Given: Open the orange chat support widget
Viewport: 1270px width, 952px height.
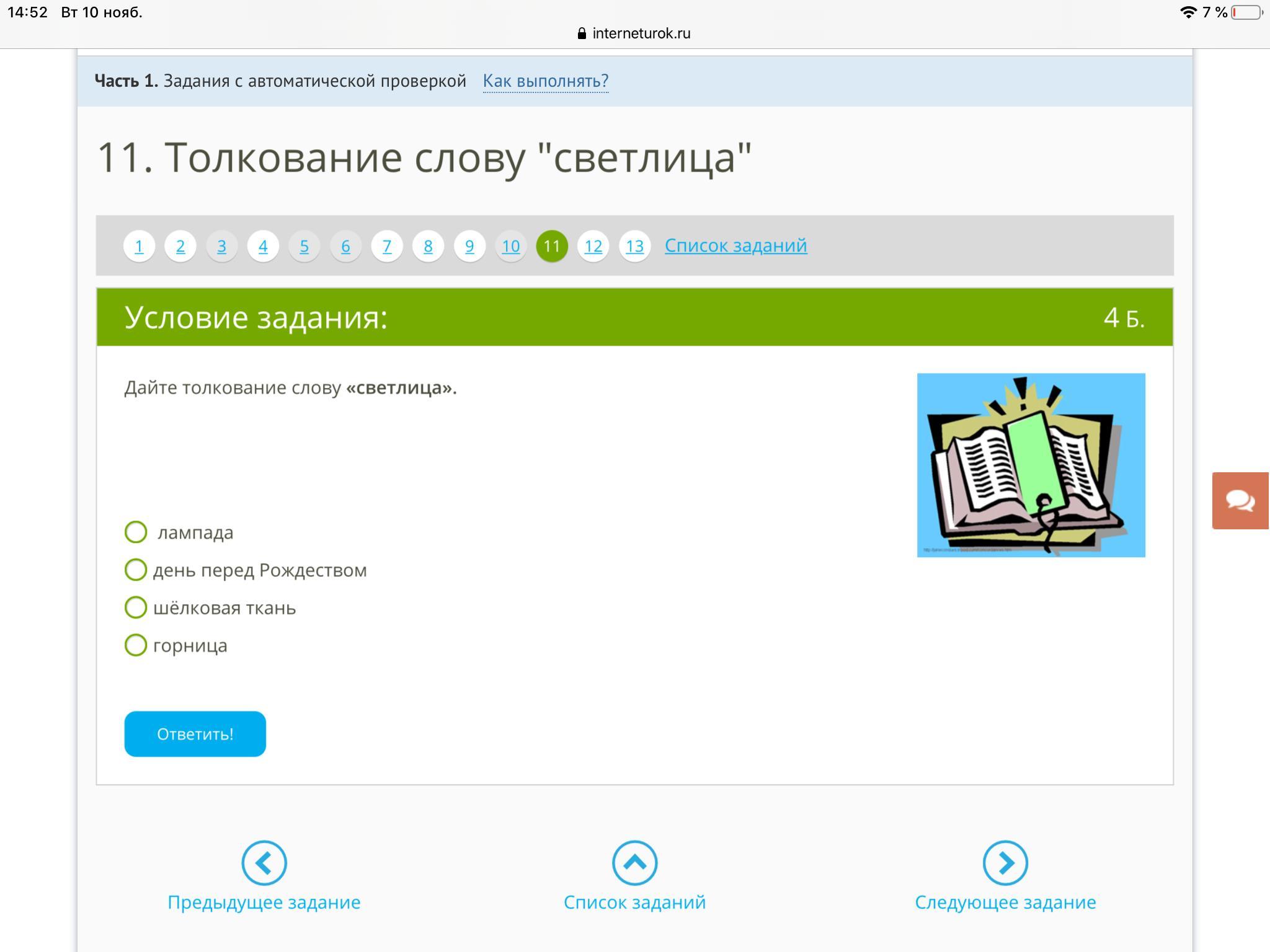Looking at the screenshot, I should pos(1240,500).
